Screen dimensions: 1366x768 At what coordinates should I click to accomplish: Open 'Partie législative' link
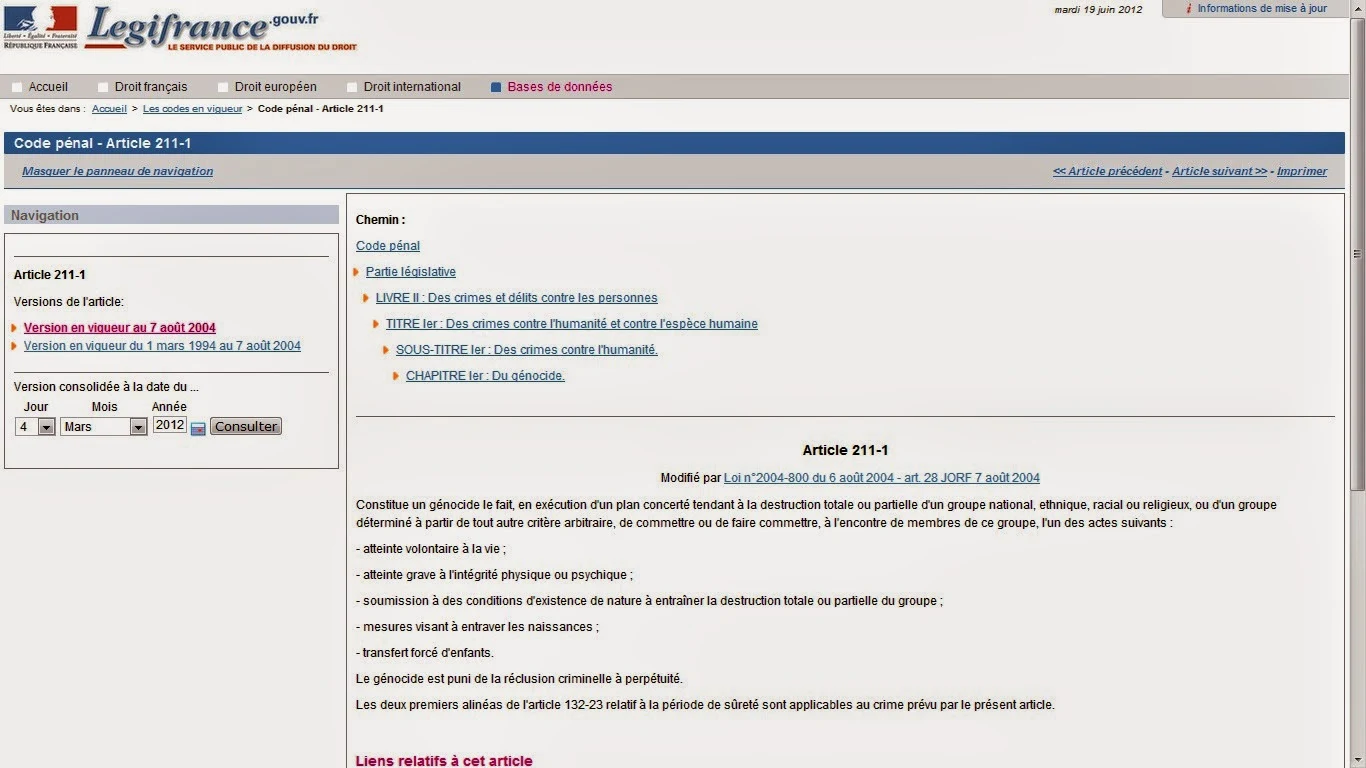click(x=411, y=272)
